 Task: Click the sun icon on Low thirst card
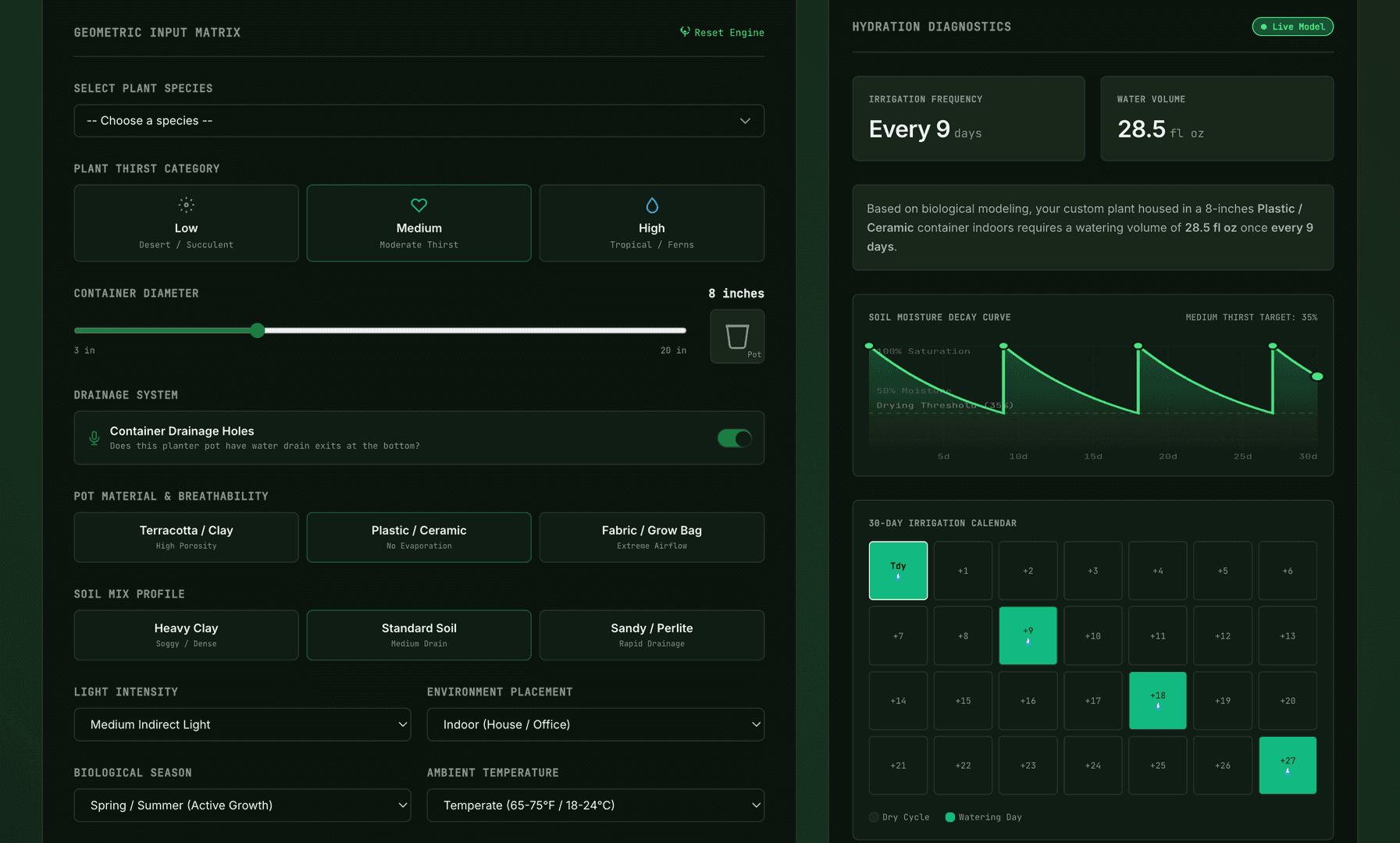click(186, 205)
